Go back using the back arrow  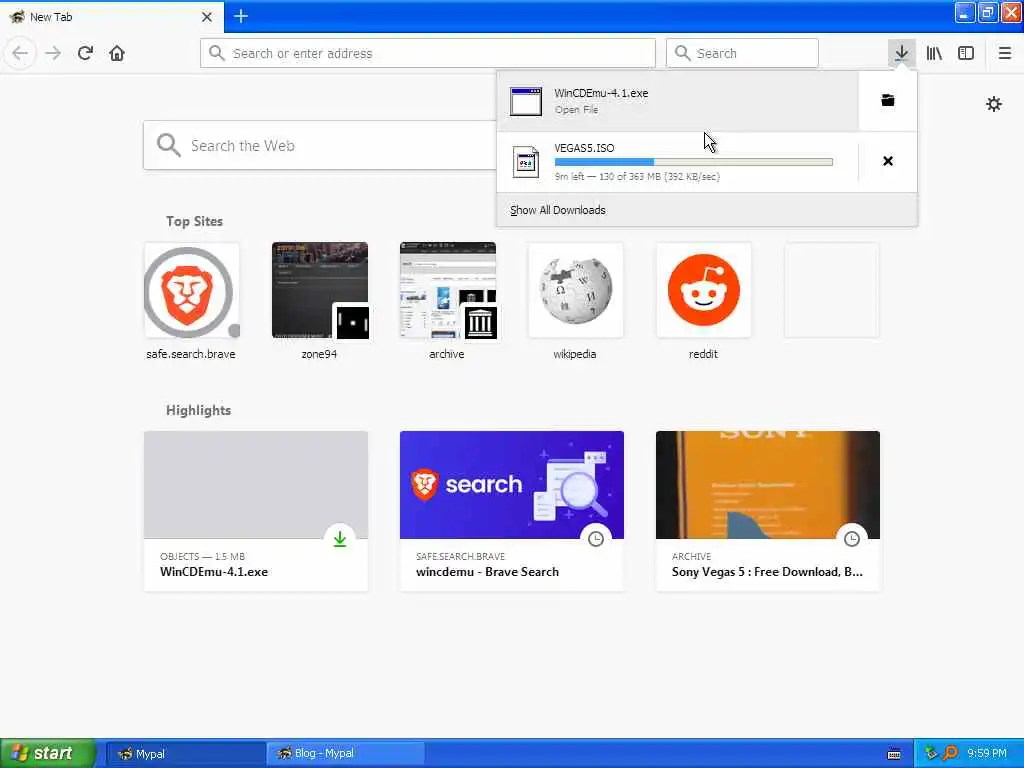20,53
